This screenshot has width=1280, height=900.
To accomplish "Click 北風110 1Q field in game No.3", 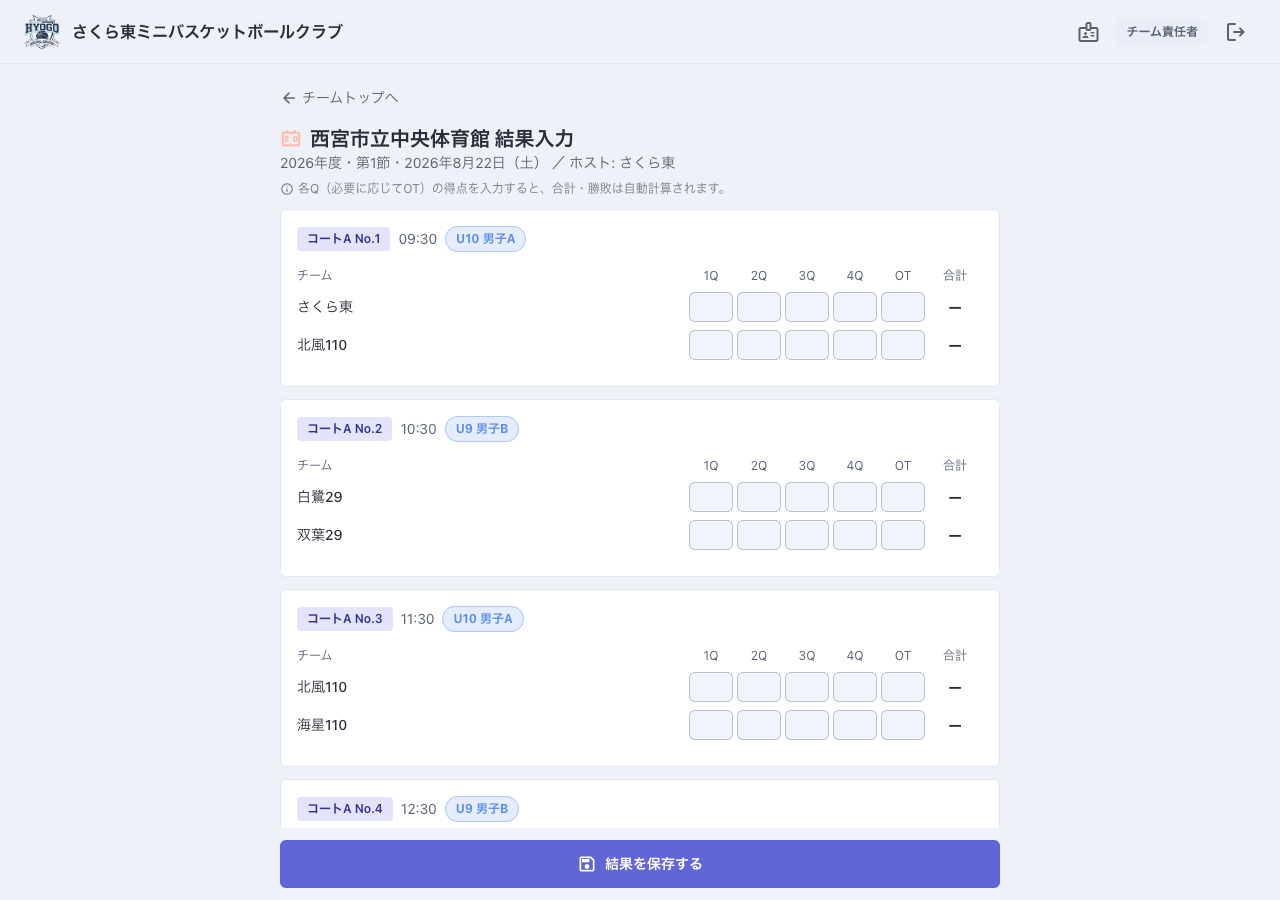I will pos(711,687).
